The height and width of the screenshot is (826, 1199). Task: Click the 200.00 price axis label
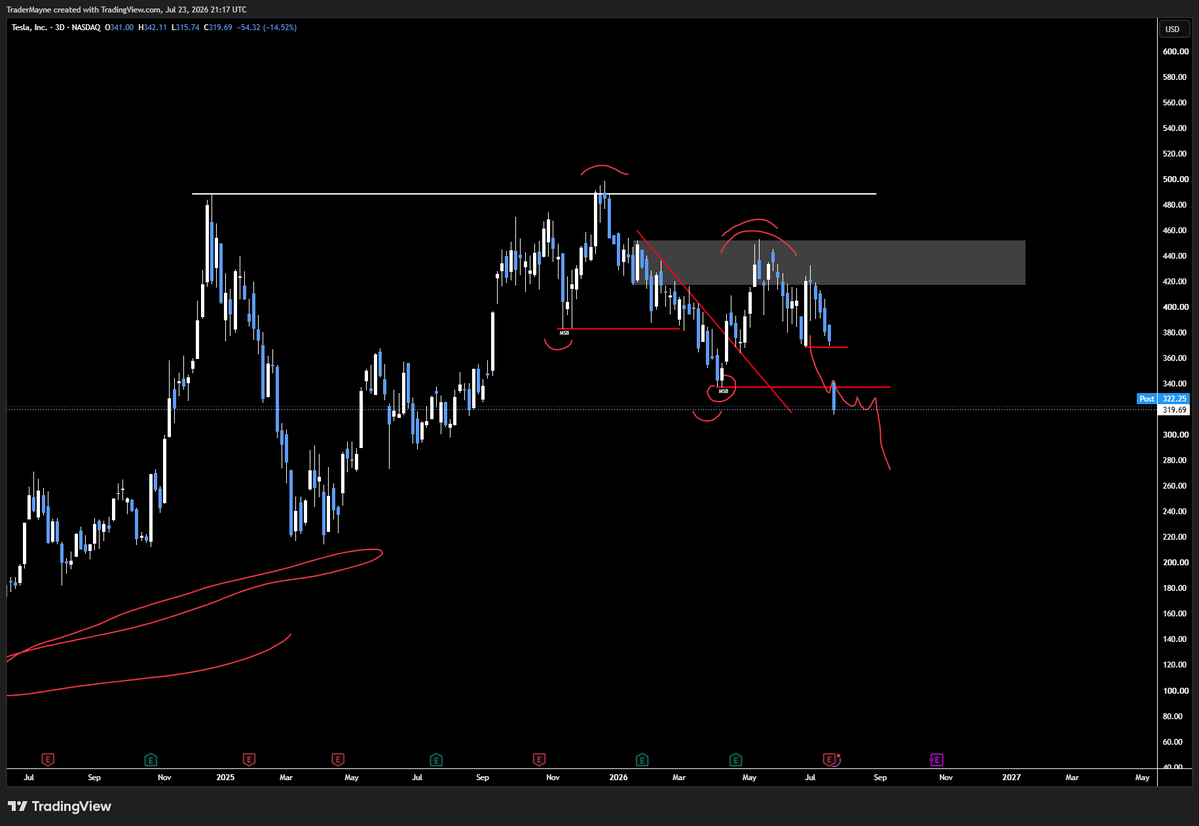point(1175,562)
